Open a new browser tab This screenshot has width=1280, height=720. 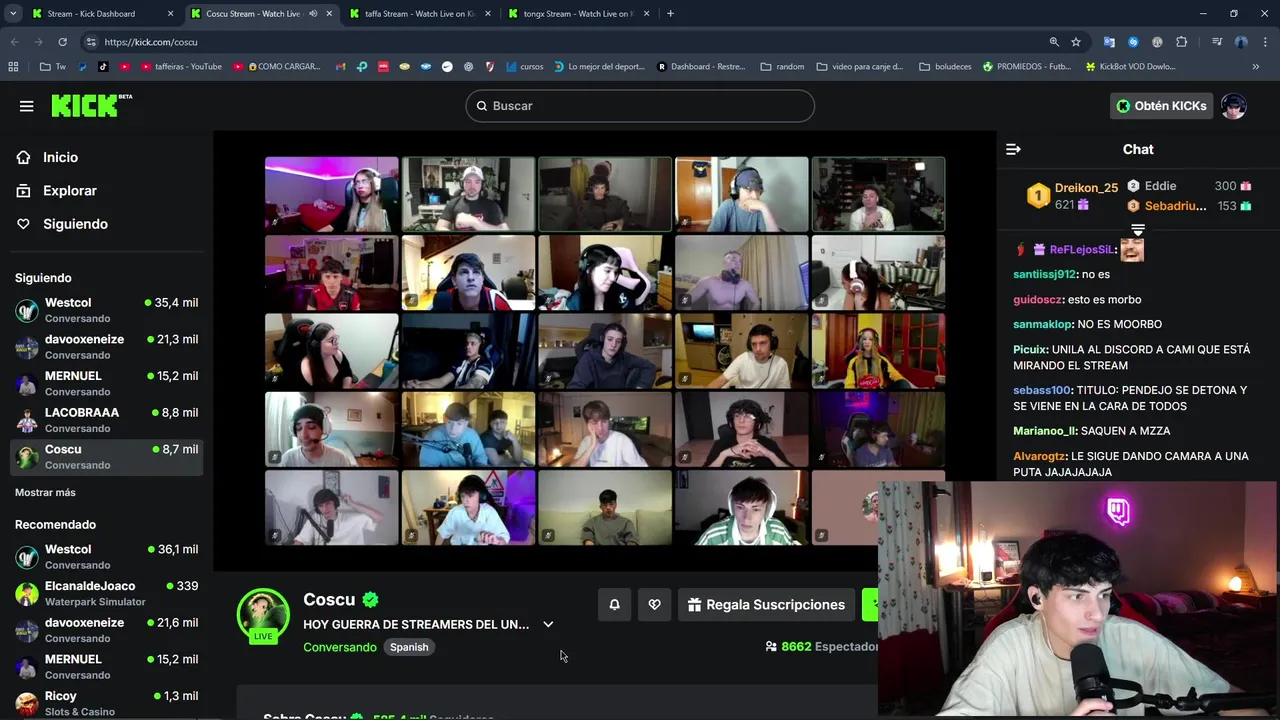670,14
